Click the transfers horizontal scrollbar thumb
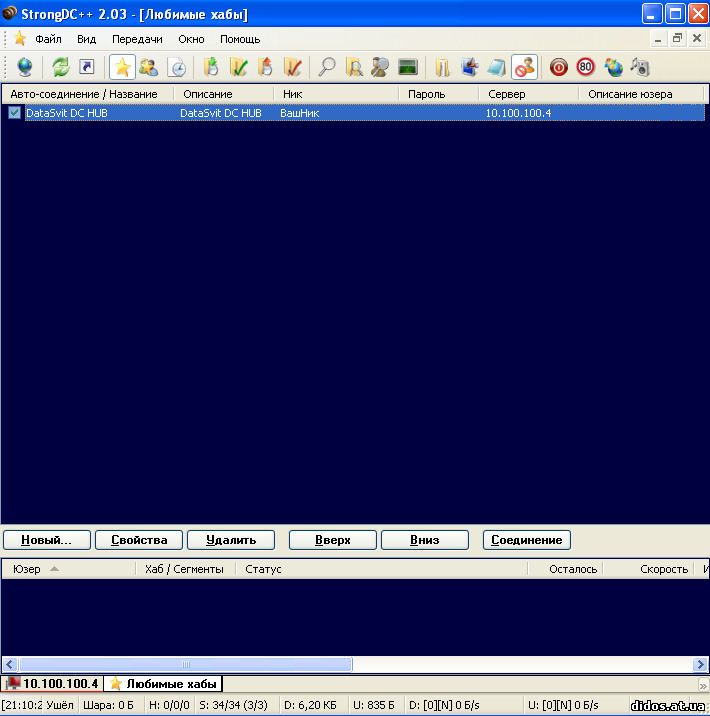The image size is (710, 716). (x=186, y=664)
